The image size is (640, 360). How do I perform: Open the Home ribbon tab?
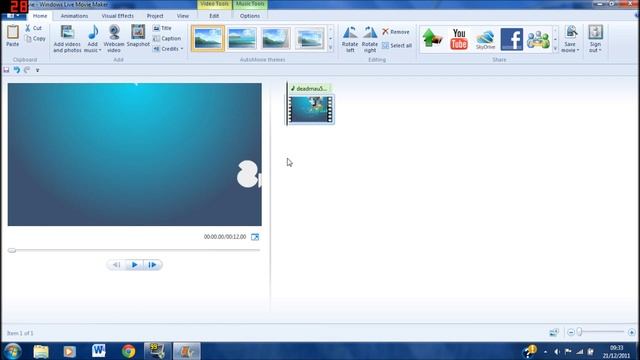[x=40, y=16]
